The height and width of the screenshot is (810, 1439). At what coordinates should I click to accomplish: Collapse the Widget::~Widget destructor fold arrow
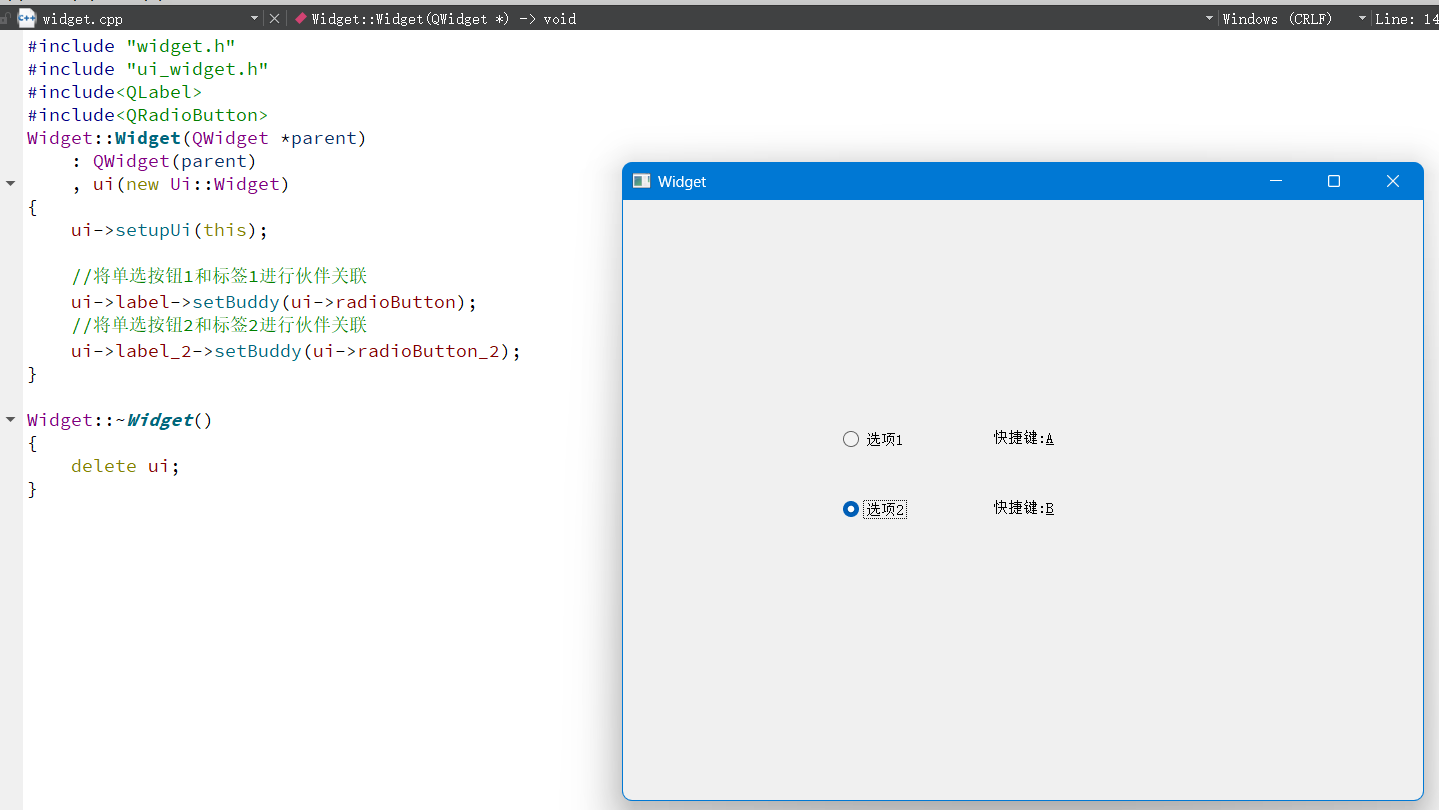11,419
